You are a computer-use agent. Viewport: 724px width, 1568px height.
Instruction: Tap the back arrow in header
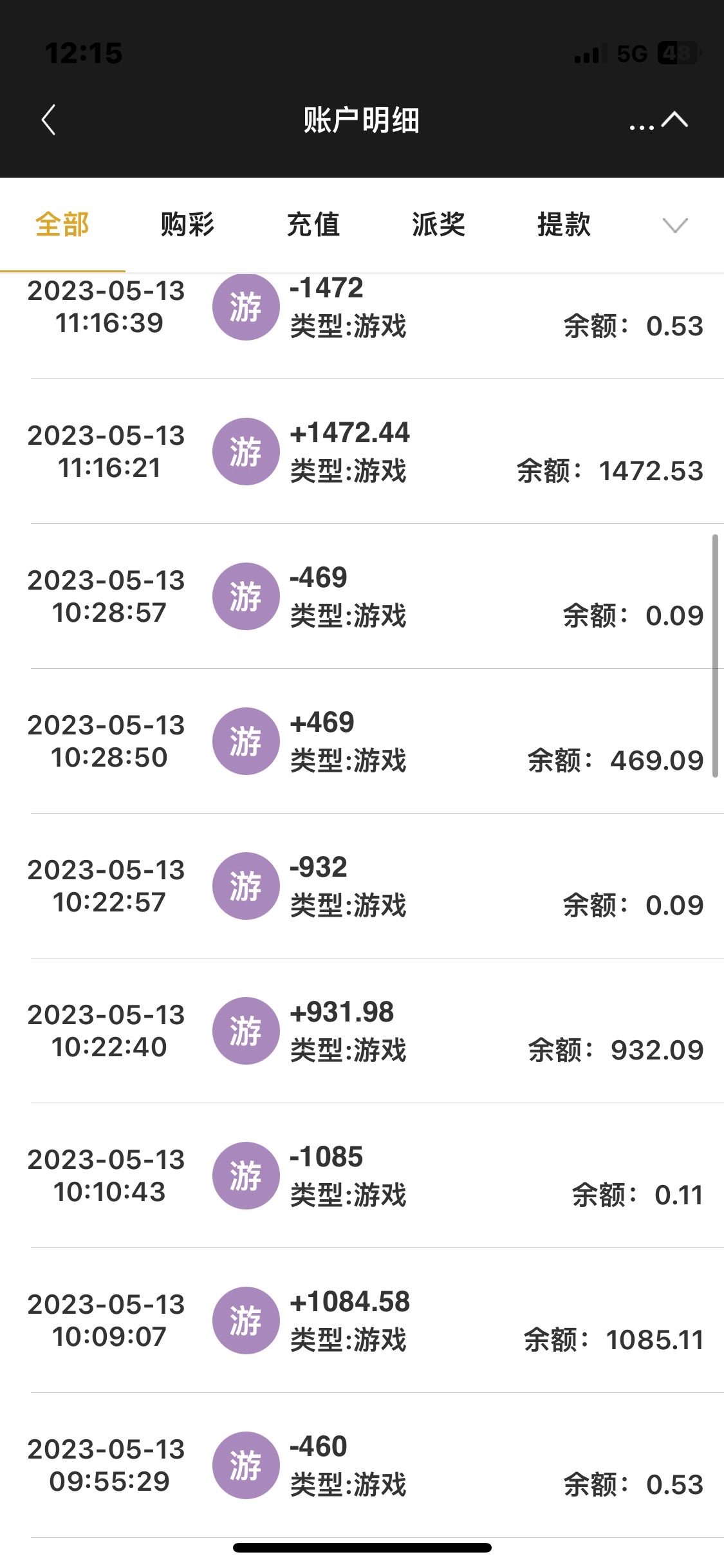point(49,120)
